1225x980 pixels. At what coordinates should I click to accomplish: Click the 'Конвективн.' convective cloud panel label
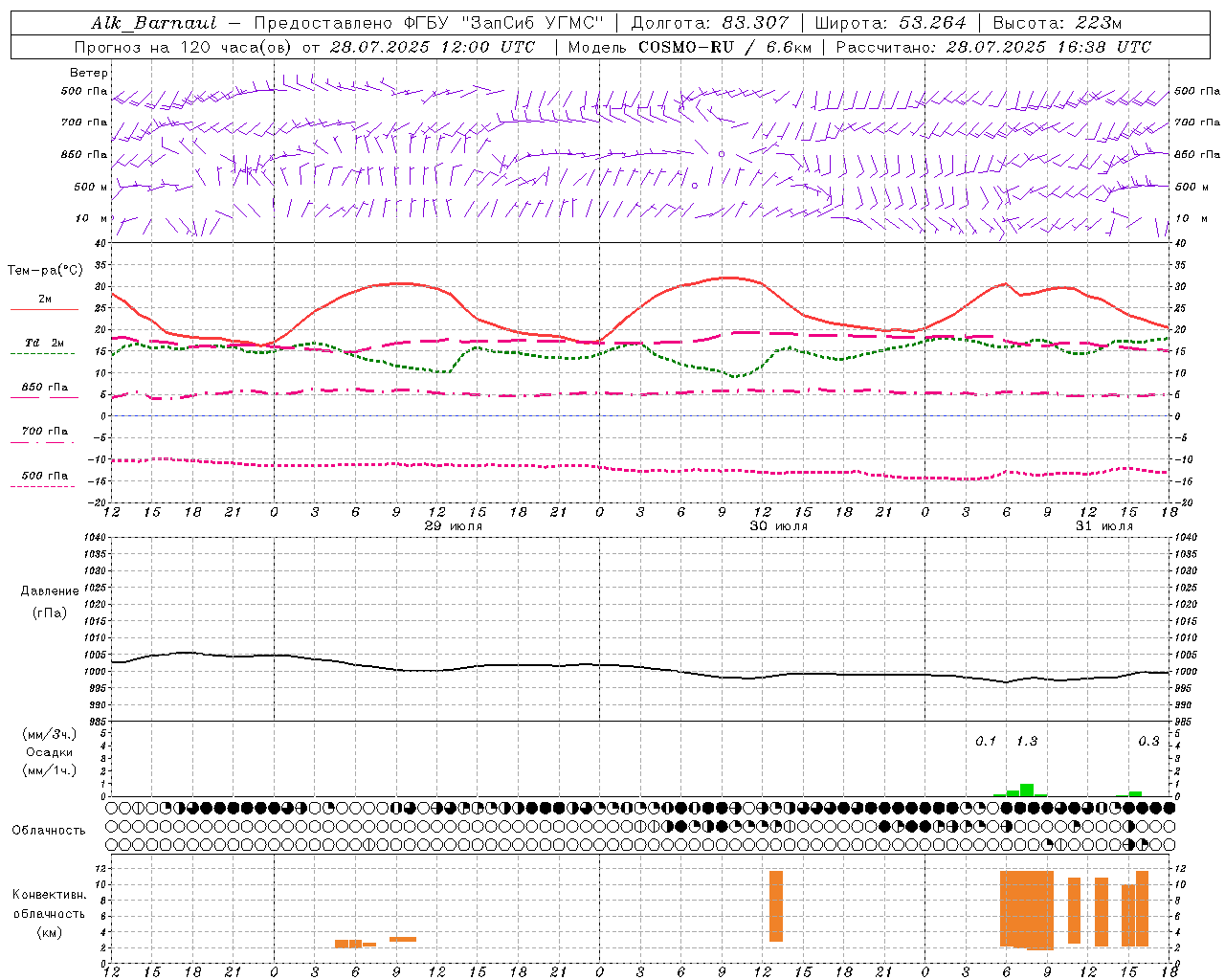[49, 895]
